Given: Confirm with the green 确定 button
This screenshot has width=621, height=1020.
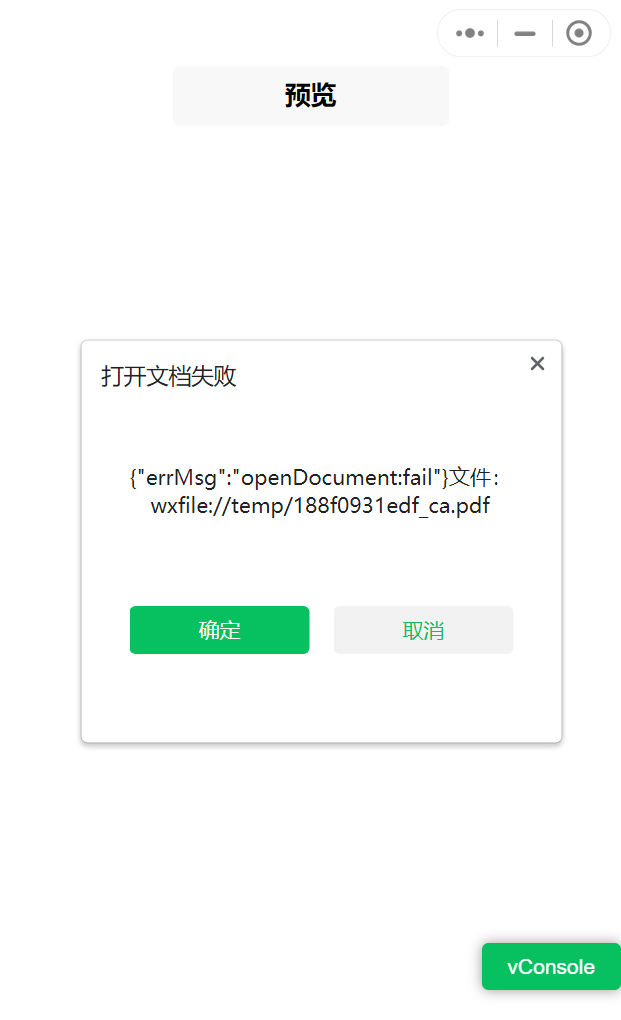Looking at the screenshot, I should (x=219, y=630).
